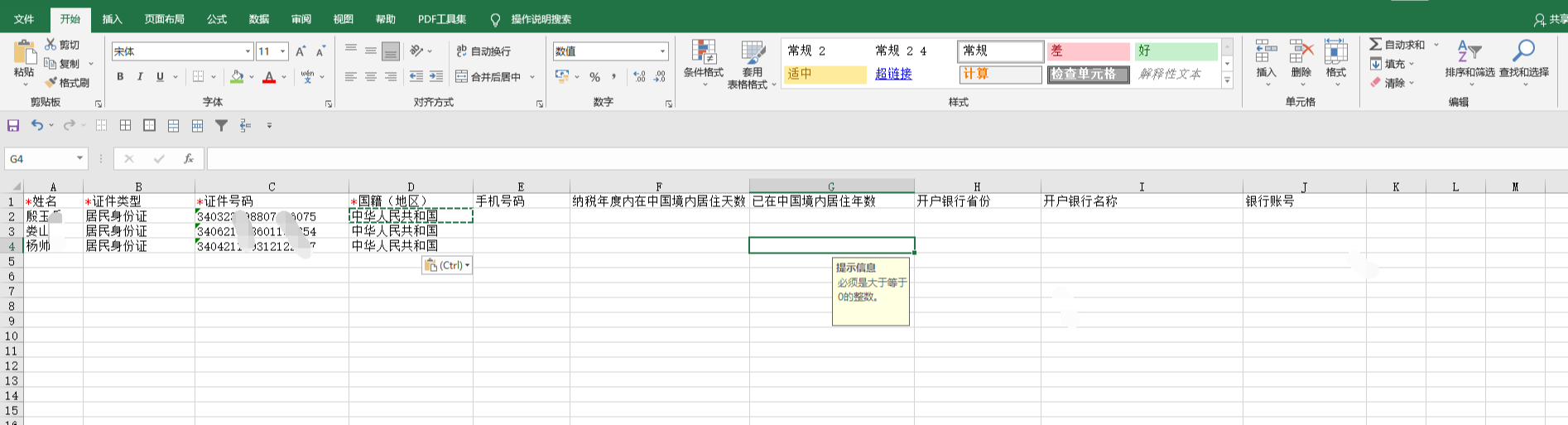Expand the number format dropdown showing 数值
This screenshot has height=425, width=1568.
point(662,51)
